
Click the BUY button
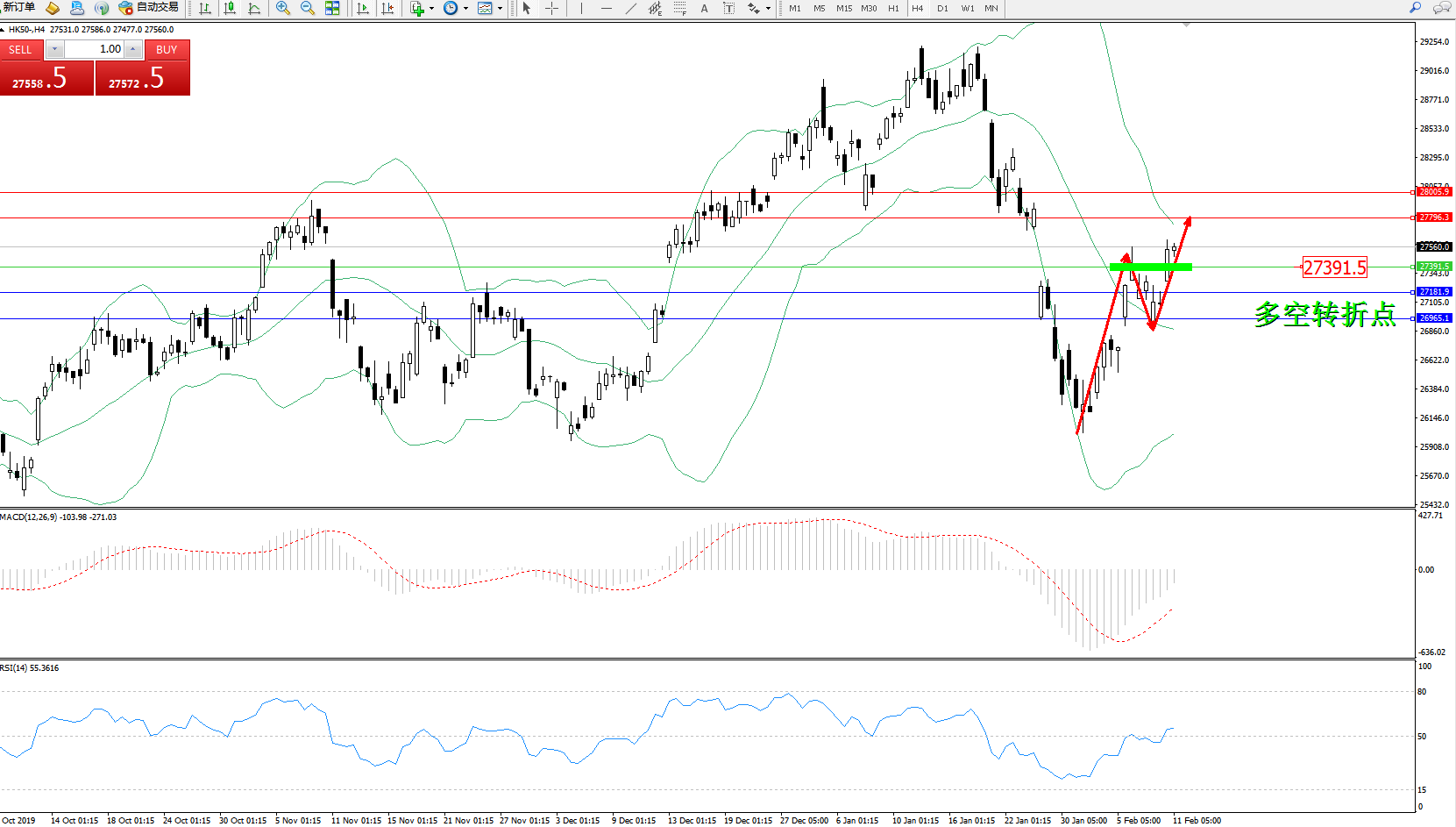coord(167,50)
